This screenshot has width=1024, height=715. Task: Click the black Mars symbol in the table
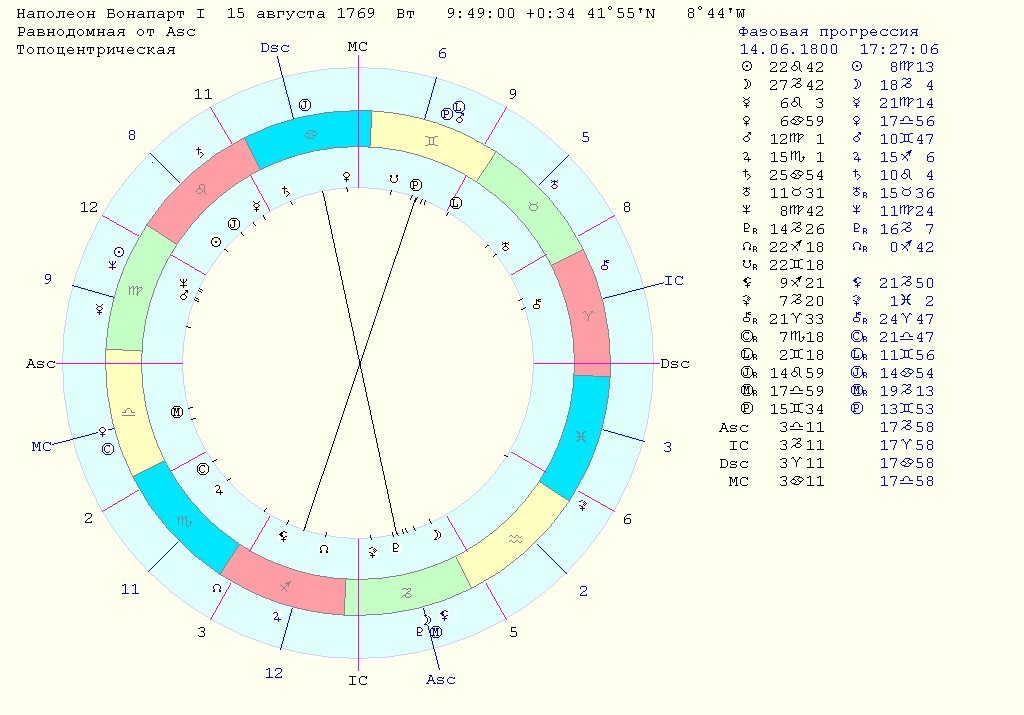coord(747,138)
